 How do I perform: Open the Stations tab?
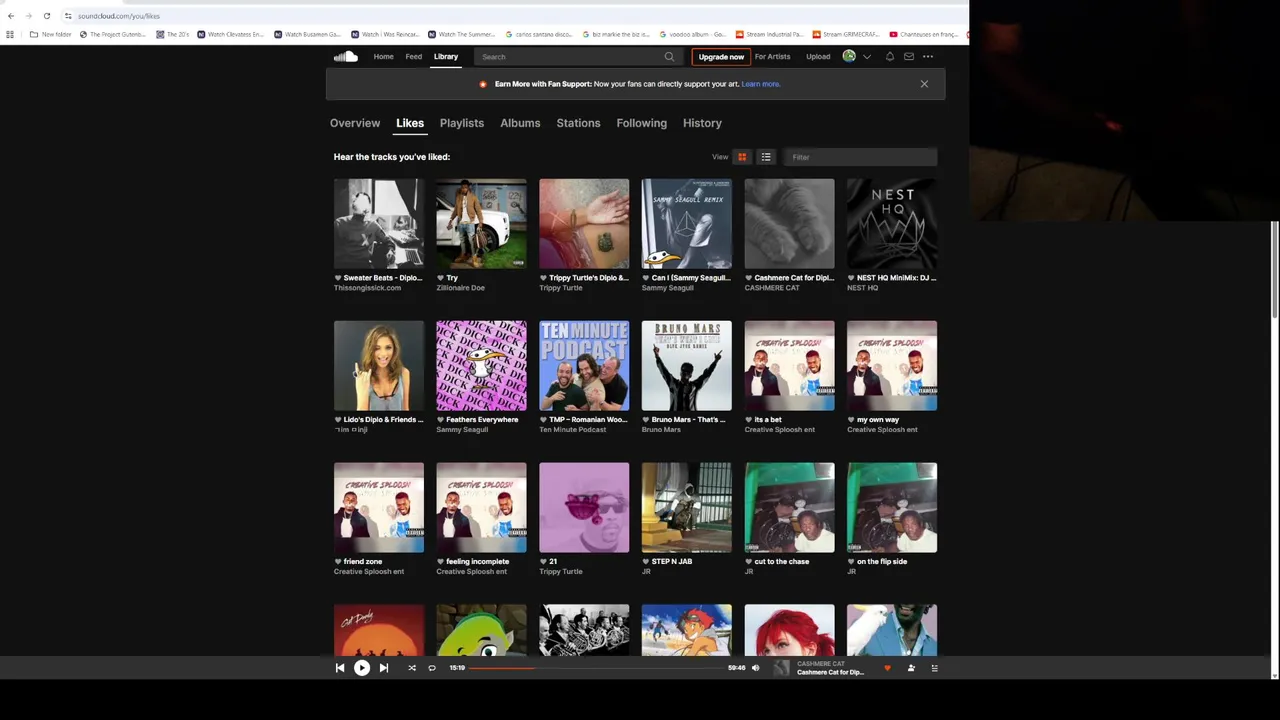point(578,123)
